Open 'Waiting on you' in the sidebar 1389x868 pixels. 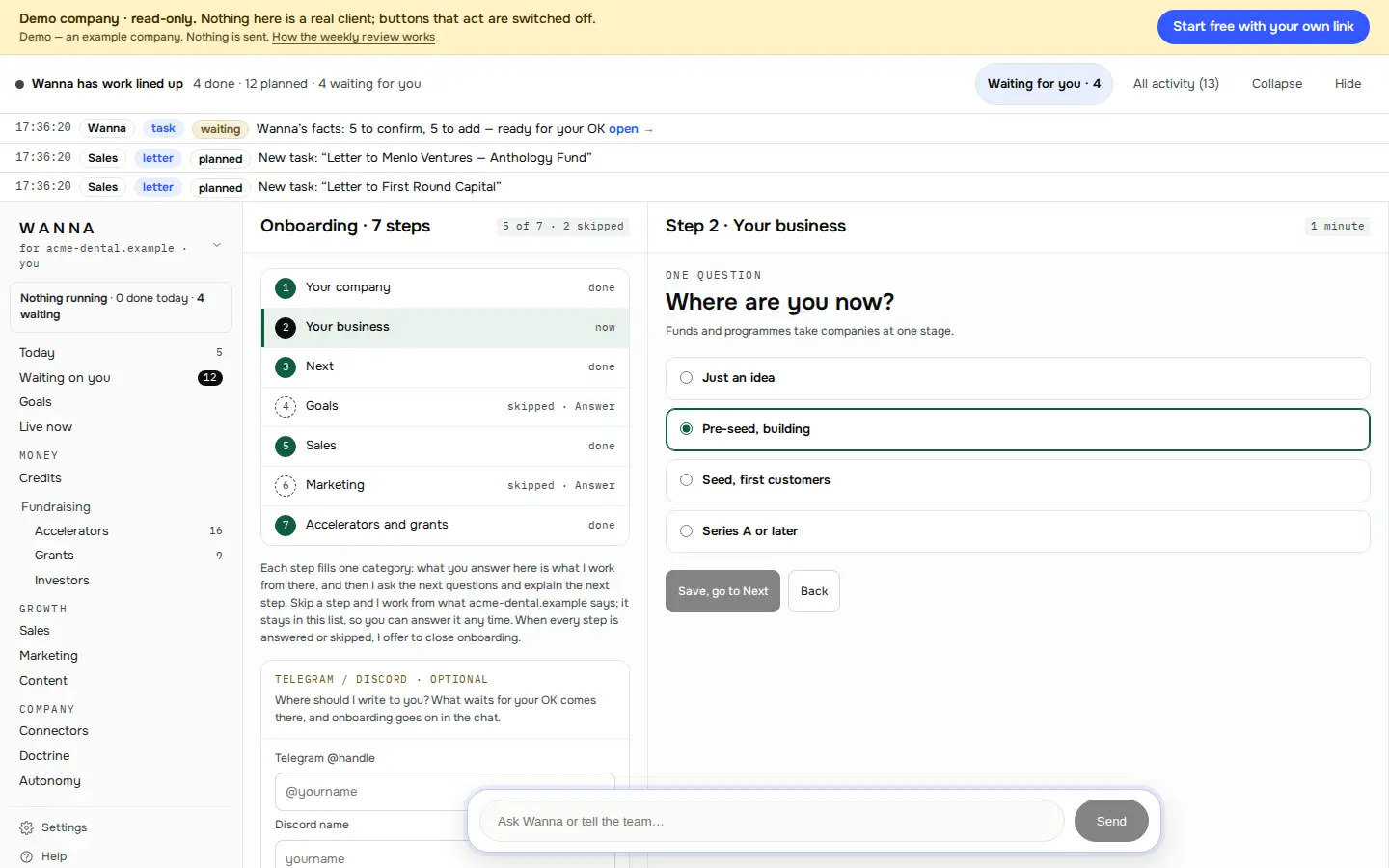pyautogui.click(x=121, y=378)
